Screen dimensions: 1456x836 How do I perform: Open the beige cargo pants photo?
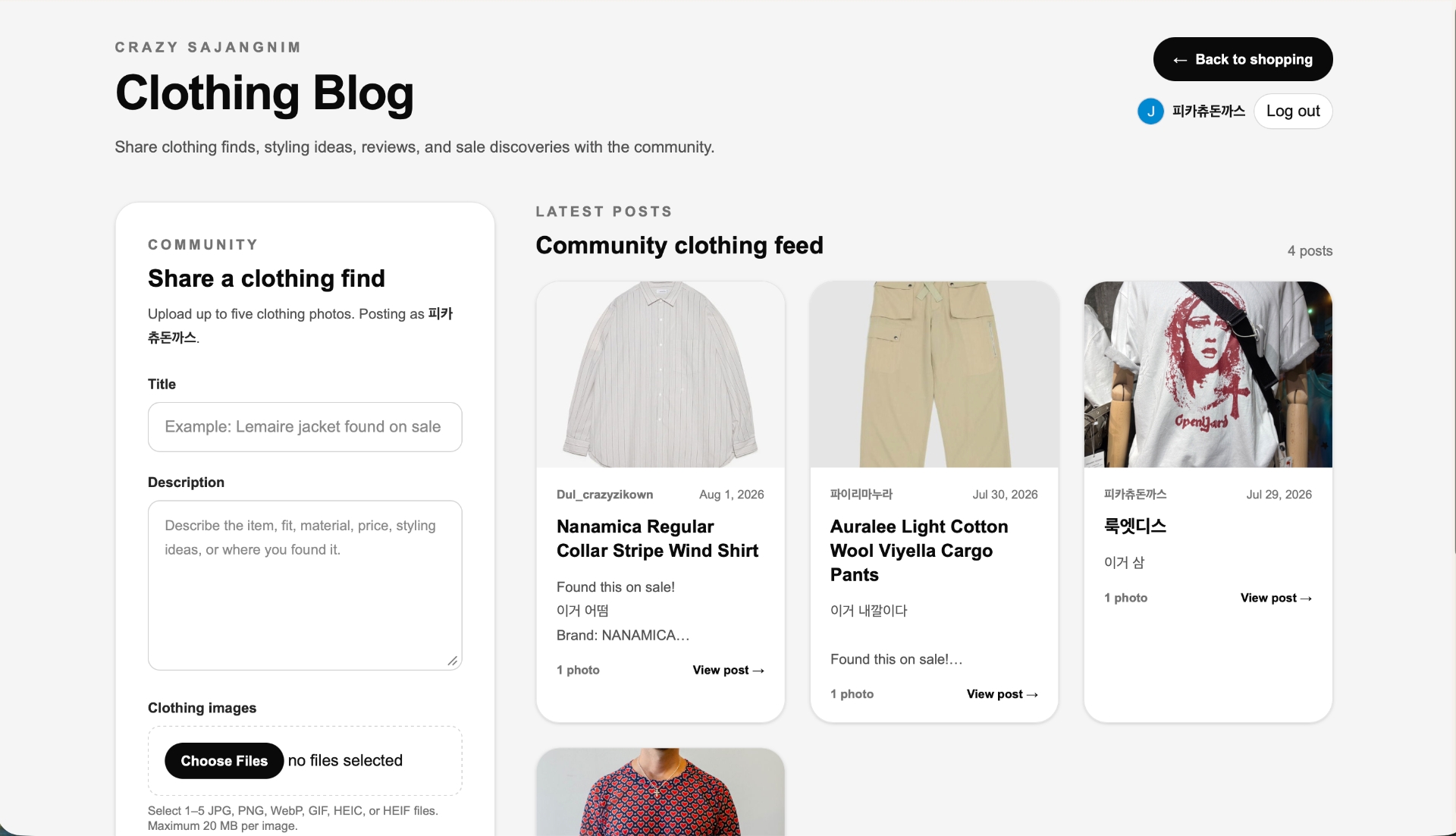(x=934, y=375)
